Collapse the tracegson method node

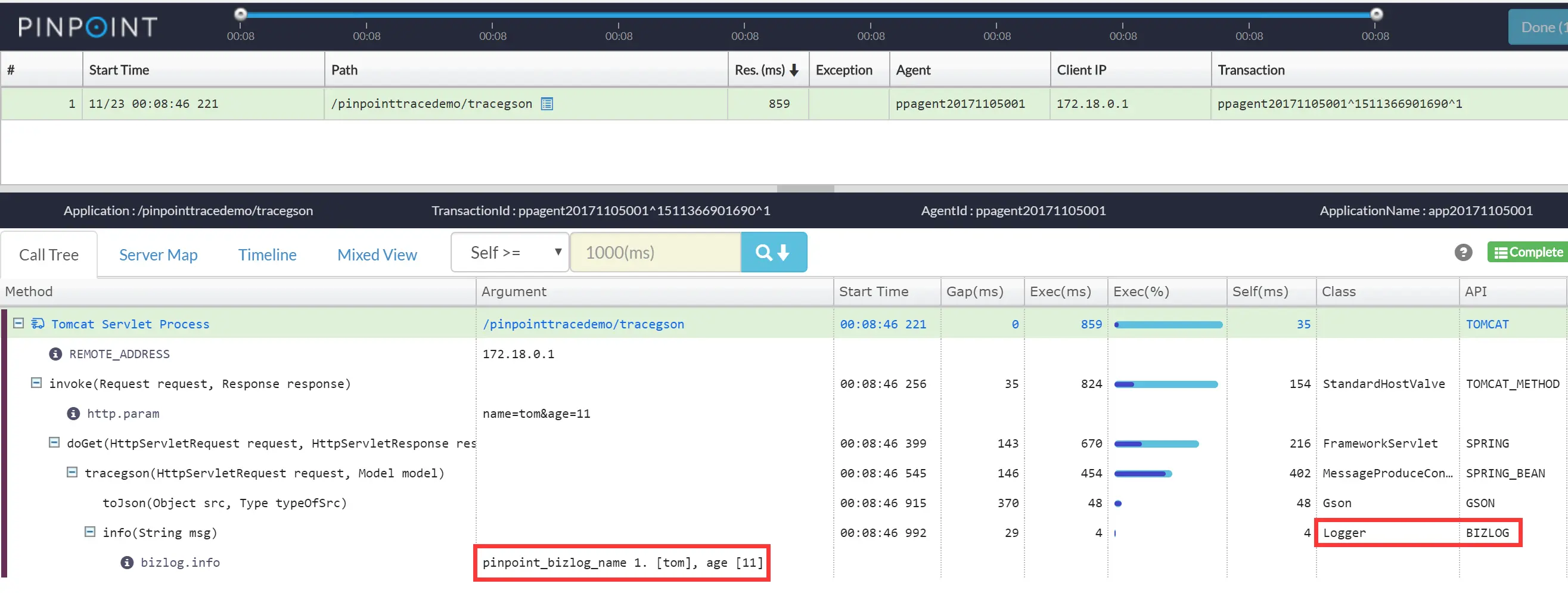(72, 473)
